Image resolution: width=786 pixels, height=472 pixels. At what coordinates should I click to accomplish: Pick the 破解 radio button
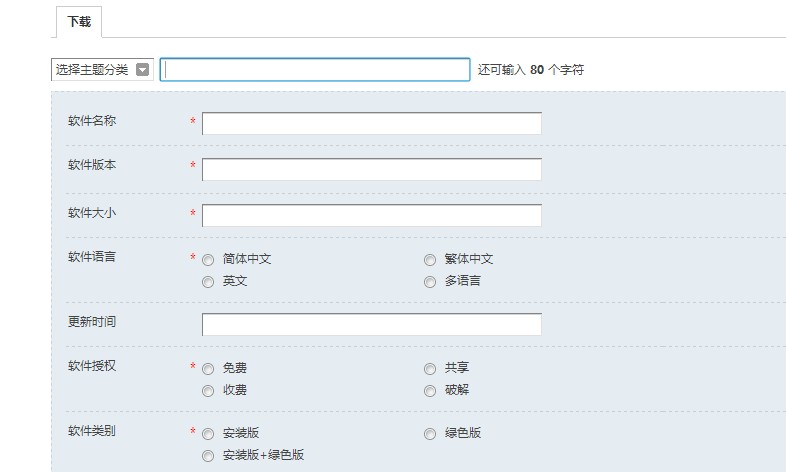[x=430, y=391]
